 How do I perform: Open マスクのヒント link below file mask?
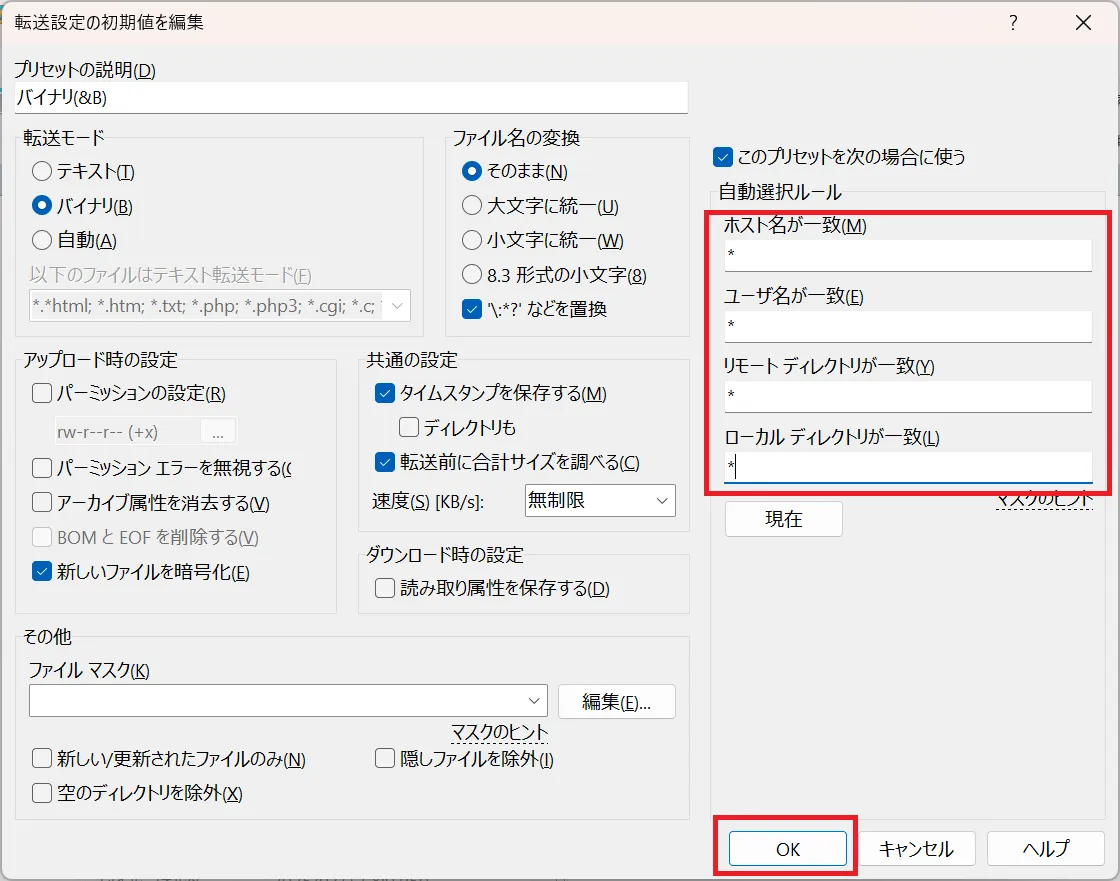pyautogui.click(x=499, y=732)
